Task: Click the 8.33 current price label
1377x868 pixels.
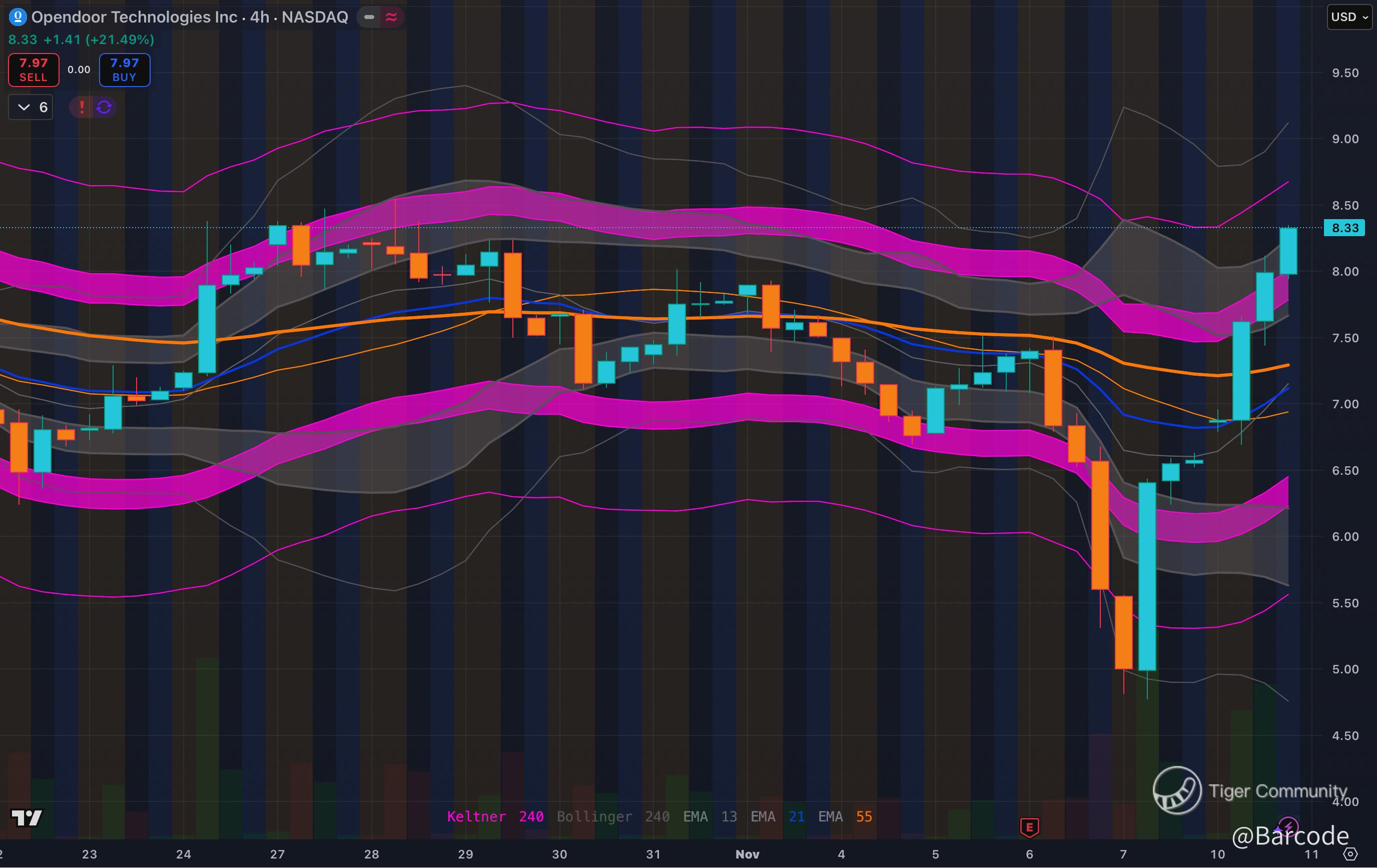Action: click(x=1344, y=228)
